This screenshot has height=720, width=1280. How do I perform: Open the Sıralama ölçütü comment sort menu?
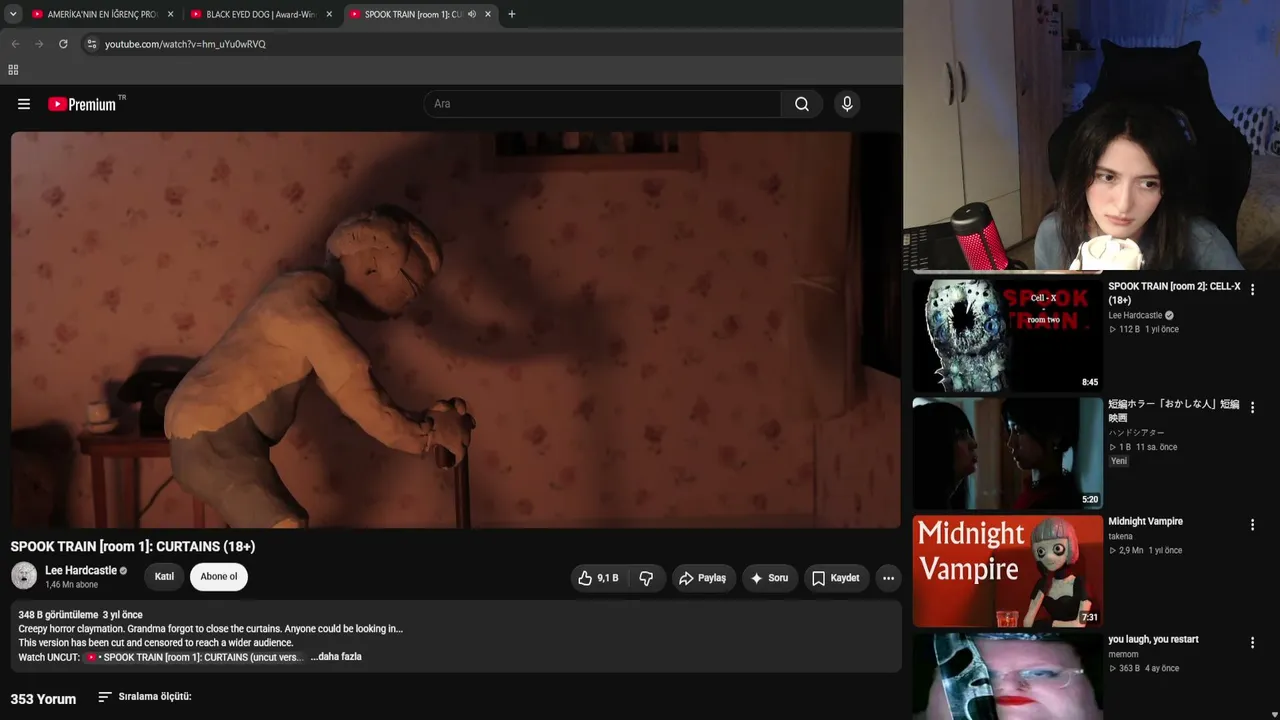pos(145,697)
